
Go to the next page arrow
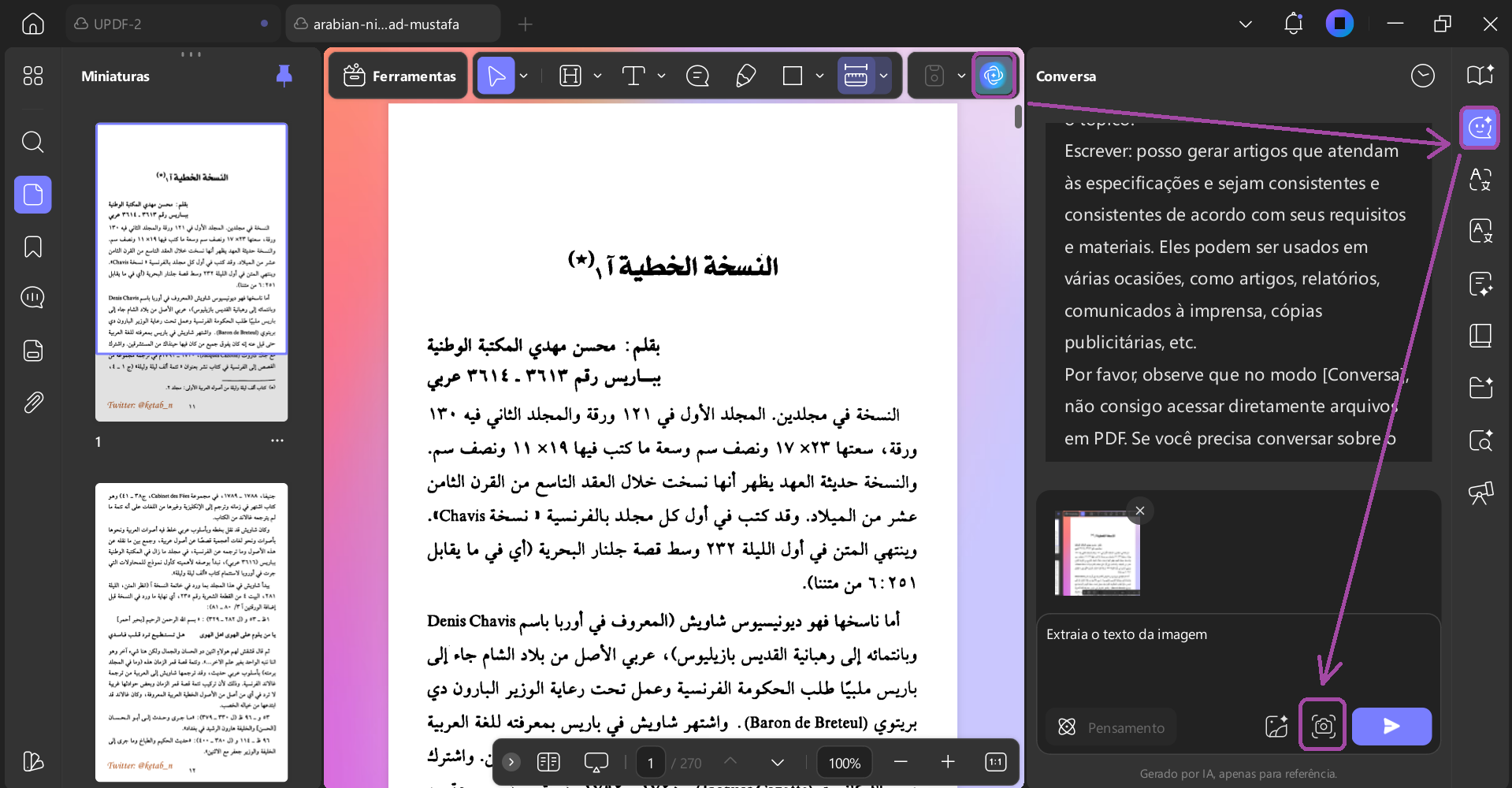click(777, 762)
